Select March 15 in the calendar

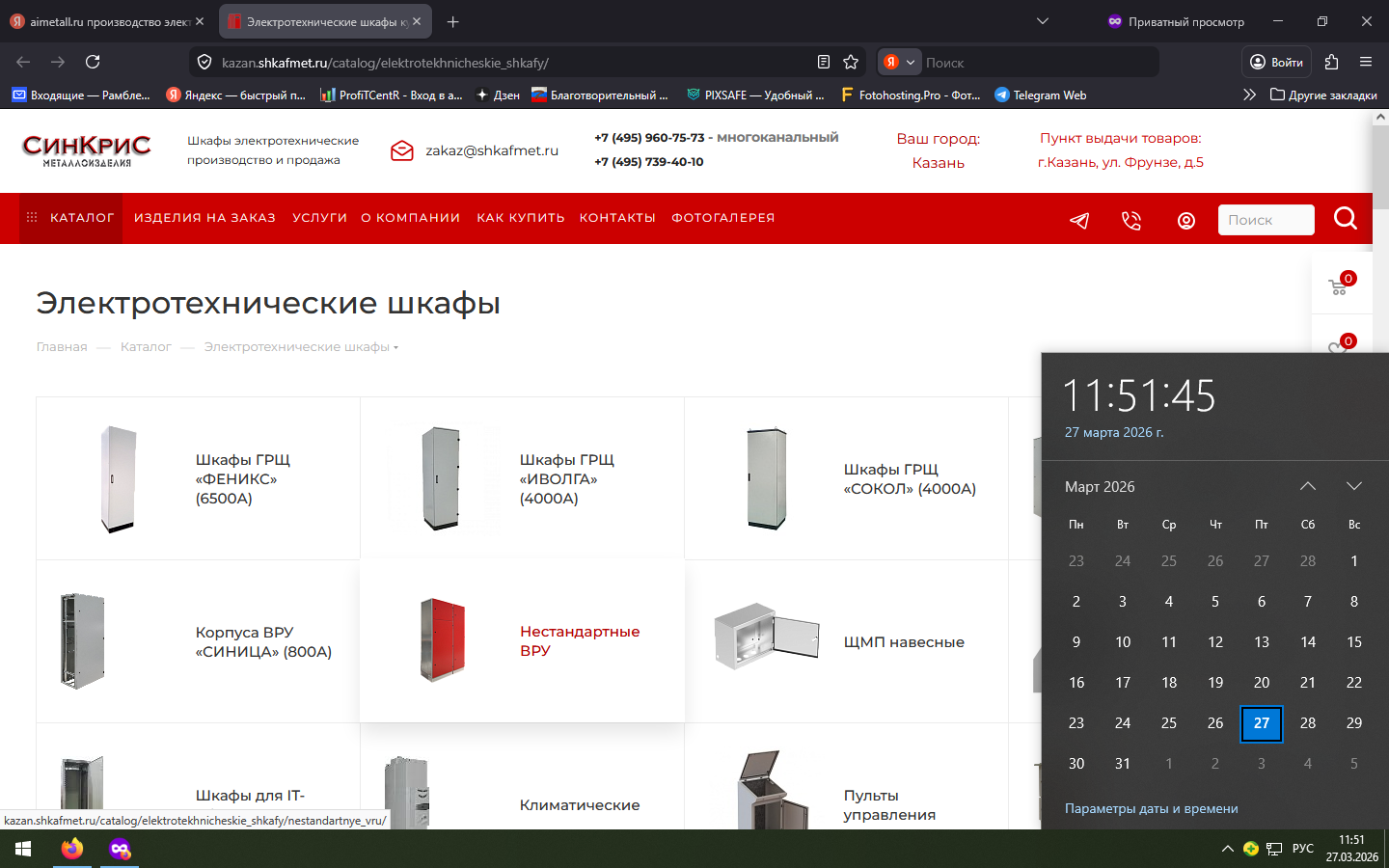tap(1354, 642)
